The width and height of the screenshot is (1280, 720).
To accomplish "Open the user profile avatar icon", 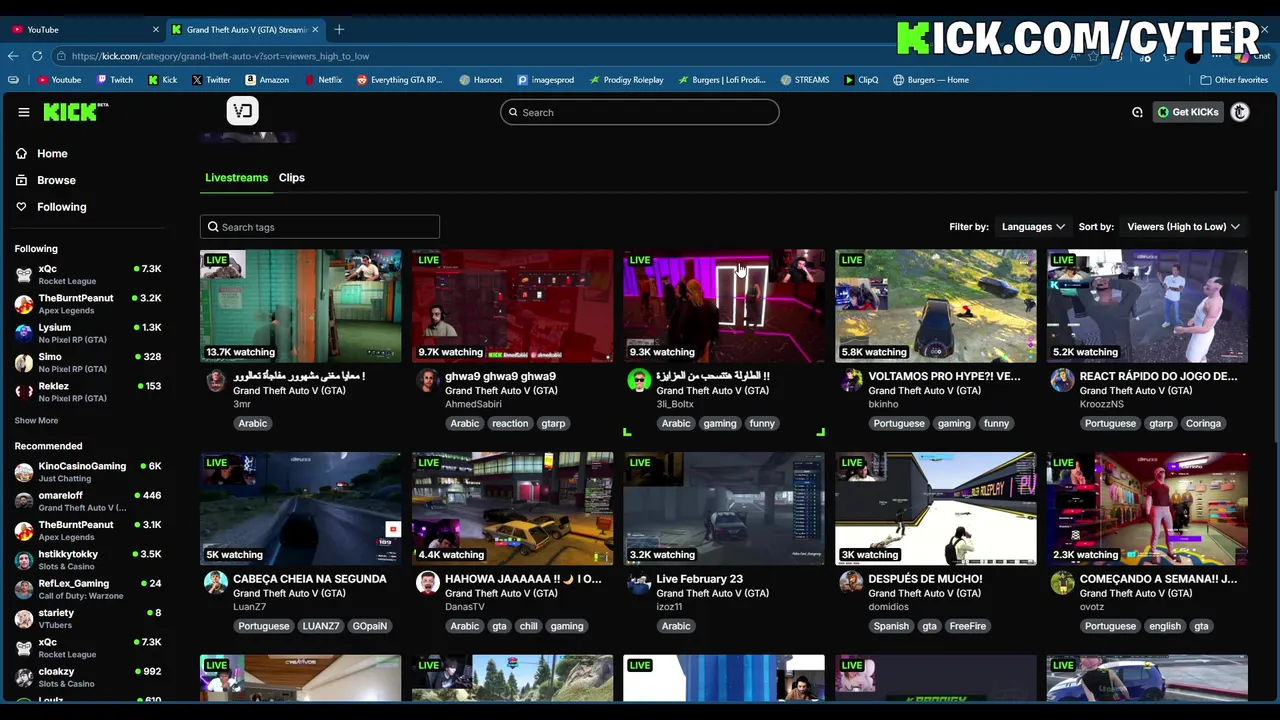I will click(x=1240, y=112).
